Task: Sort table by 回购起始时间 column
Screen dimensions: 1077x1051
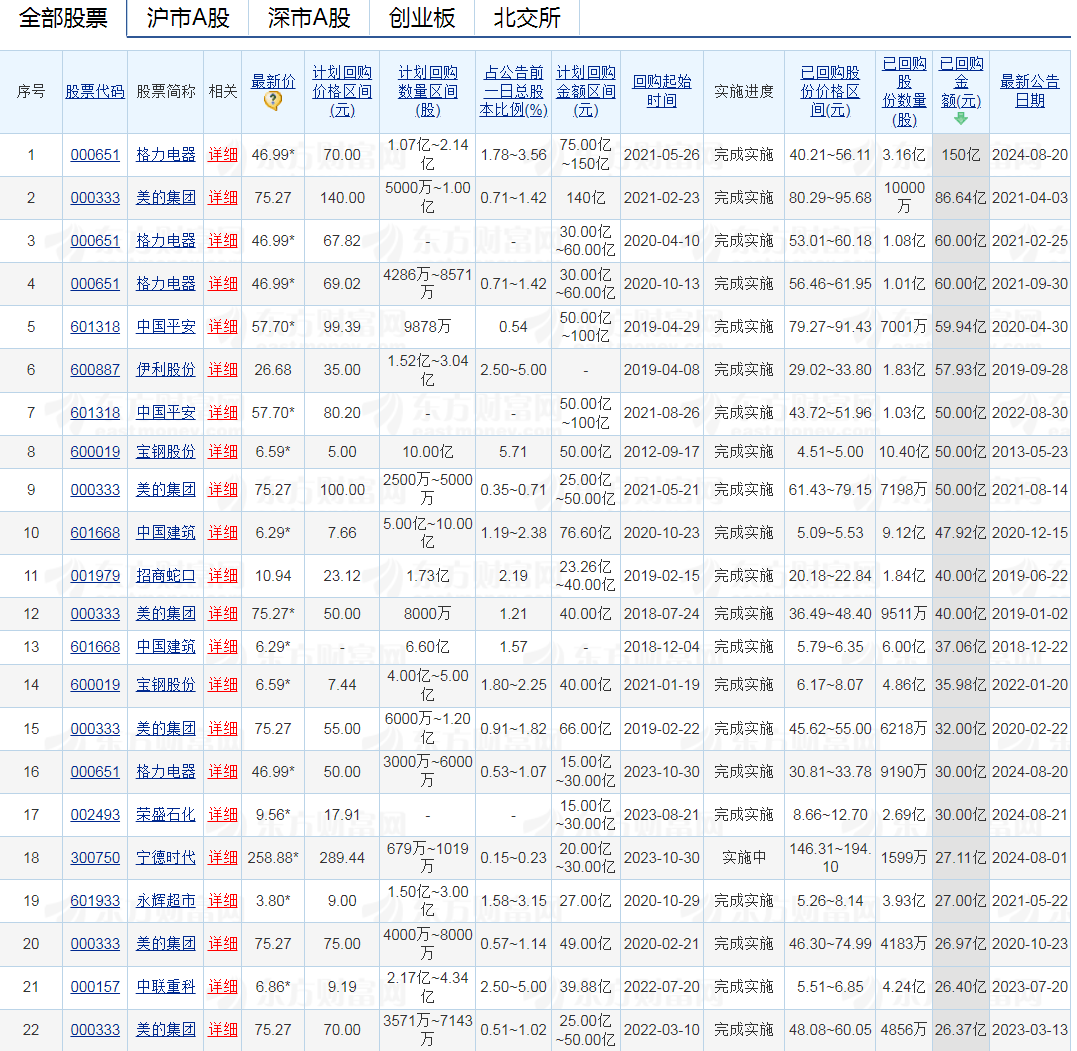Action: tap(661, 88)
